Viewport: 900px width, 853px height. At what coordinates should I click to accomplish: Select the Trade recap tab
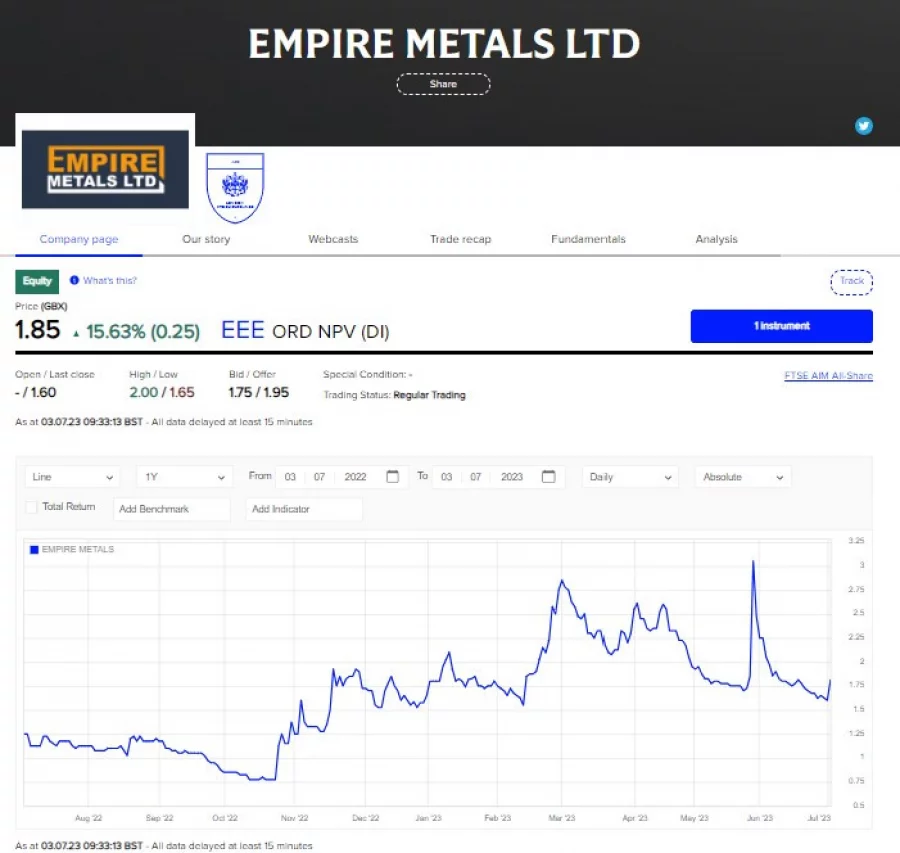(x=461, y=239)
